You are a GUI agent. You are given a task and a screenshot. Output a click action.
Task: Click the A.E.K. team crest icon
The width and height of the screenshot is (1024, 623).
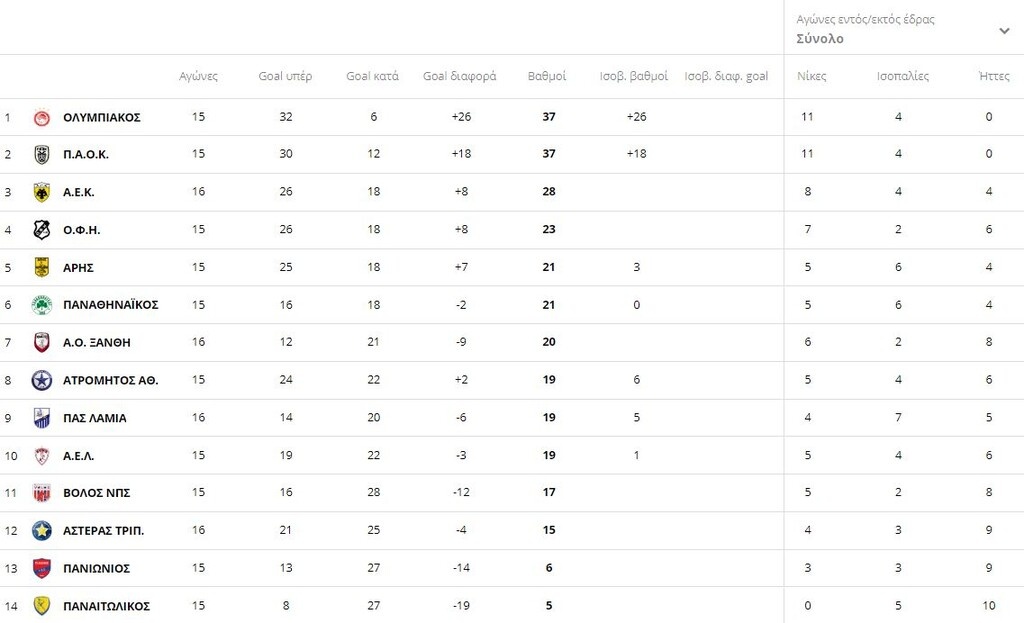[x=41, y=192]
